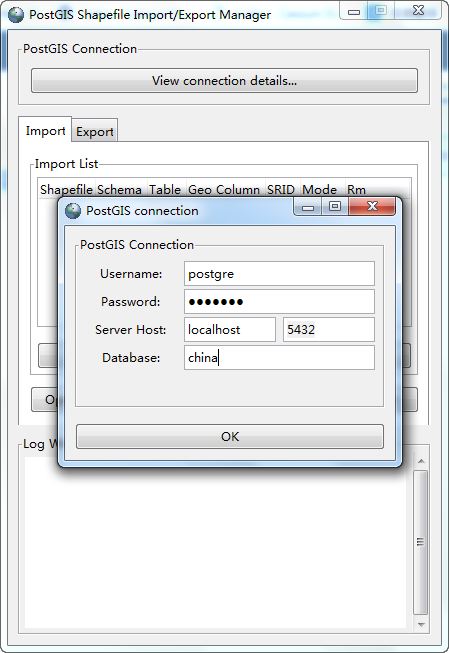Click the Database field containing china
The width and height of the screenshot is (449, 653).
coord(279,357)
